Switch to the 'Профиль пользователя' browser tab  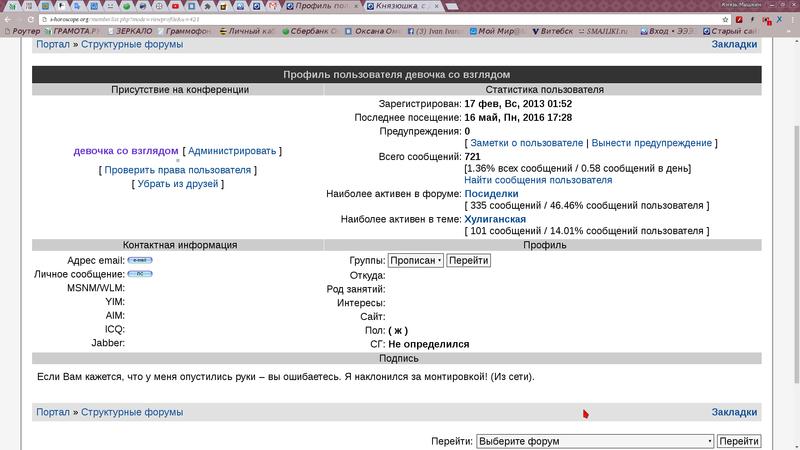coord(330,6)
